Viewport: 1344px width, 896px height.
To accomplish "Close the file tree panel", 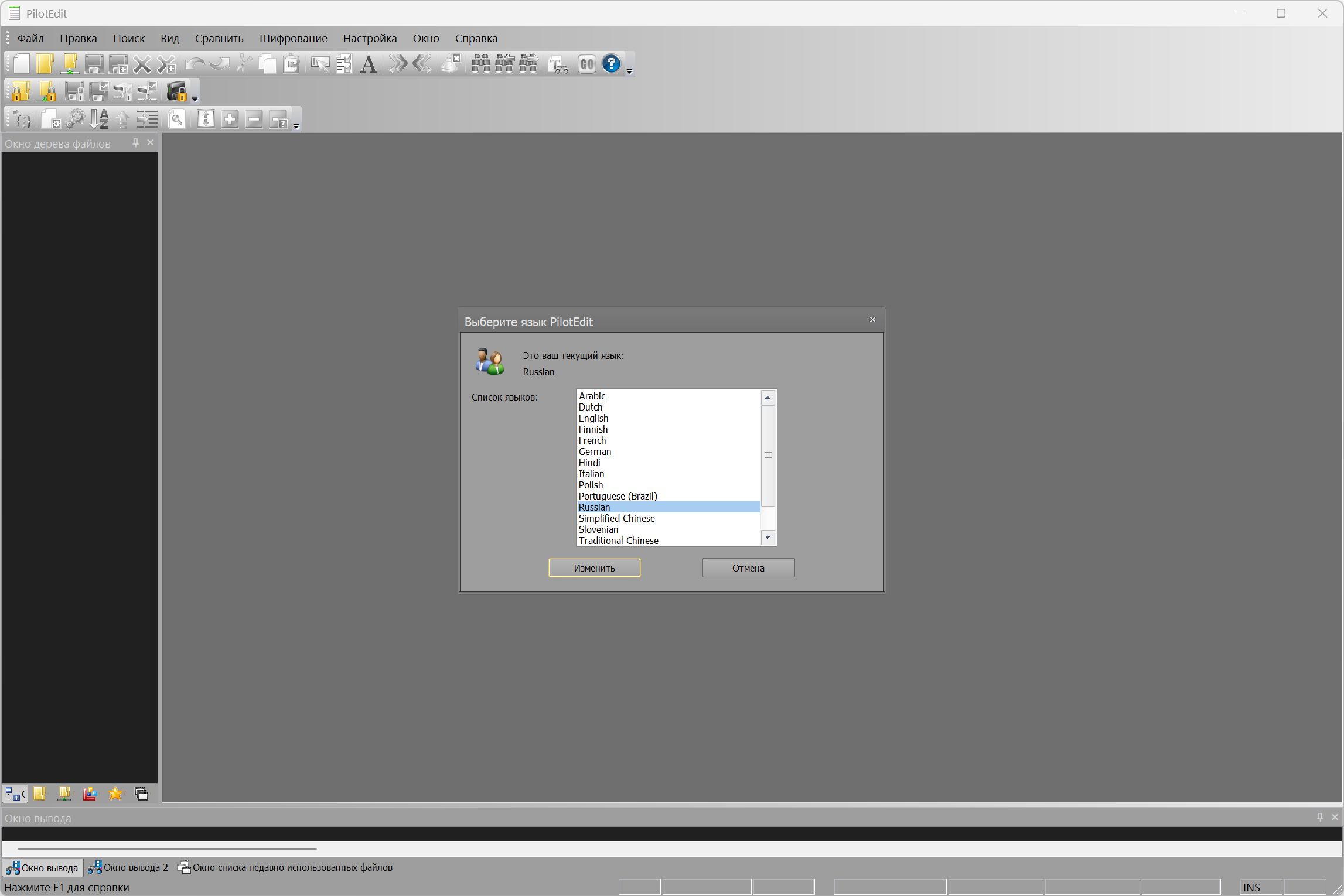I will click(151, 142).
